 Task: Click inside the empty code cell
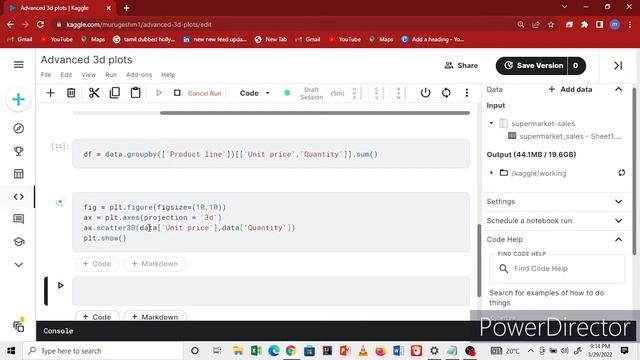271,291
